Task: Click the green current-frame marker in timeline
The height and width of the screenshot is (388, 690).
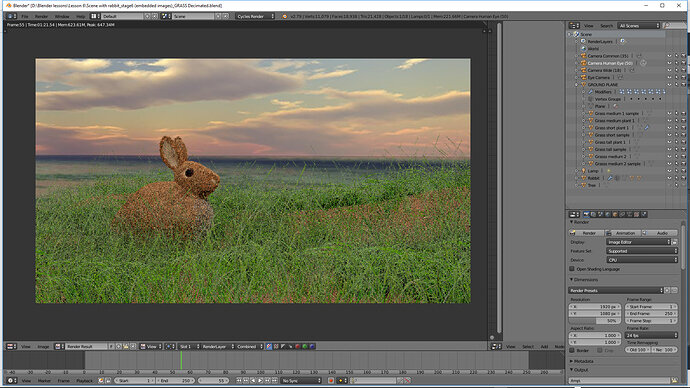Action: point(181,360)
